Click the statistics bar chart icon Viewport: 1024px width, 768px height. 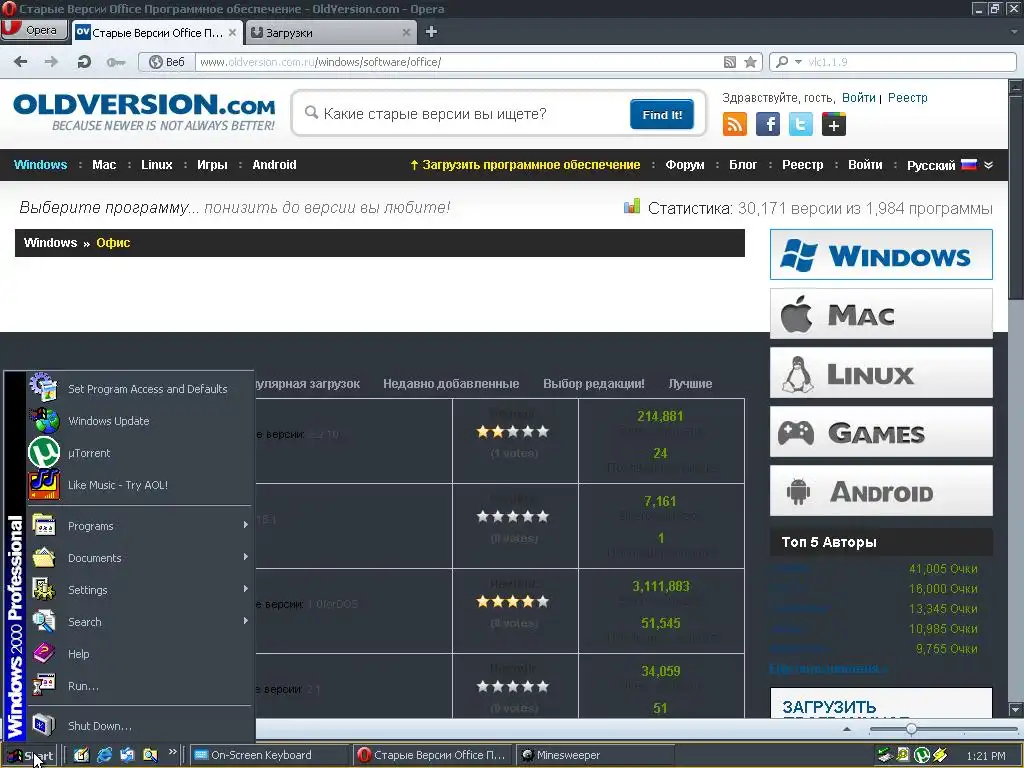(632, 207)
